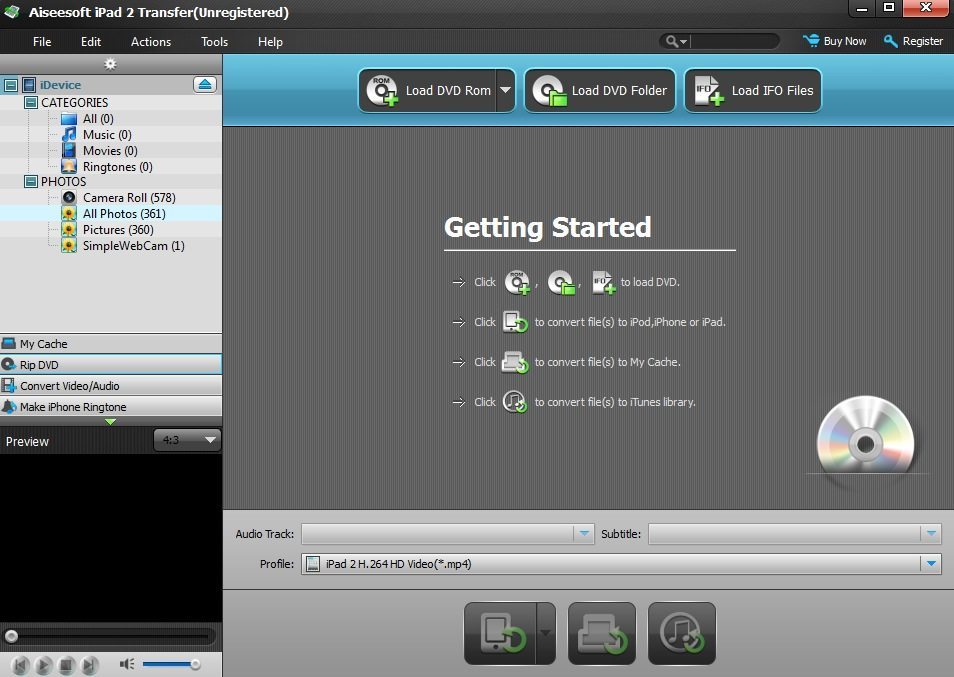The height and width of the screenshot is (677, 954).
Task: Click the Movies film icon in categories
Action: click(69, 150)
